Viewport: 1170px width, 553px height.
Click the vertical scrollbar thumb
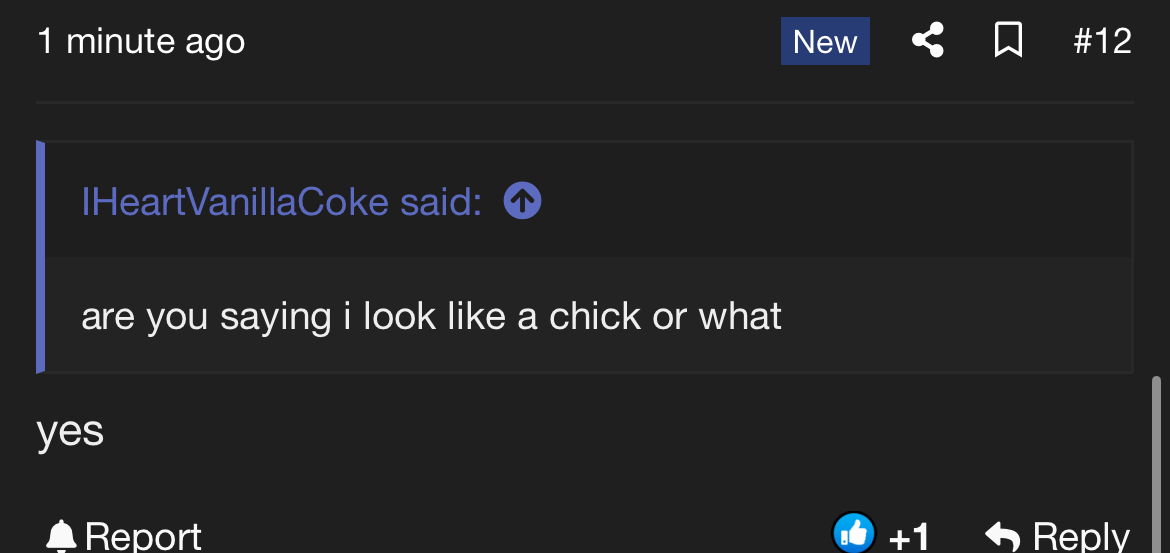1157,464
